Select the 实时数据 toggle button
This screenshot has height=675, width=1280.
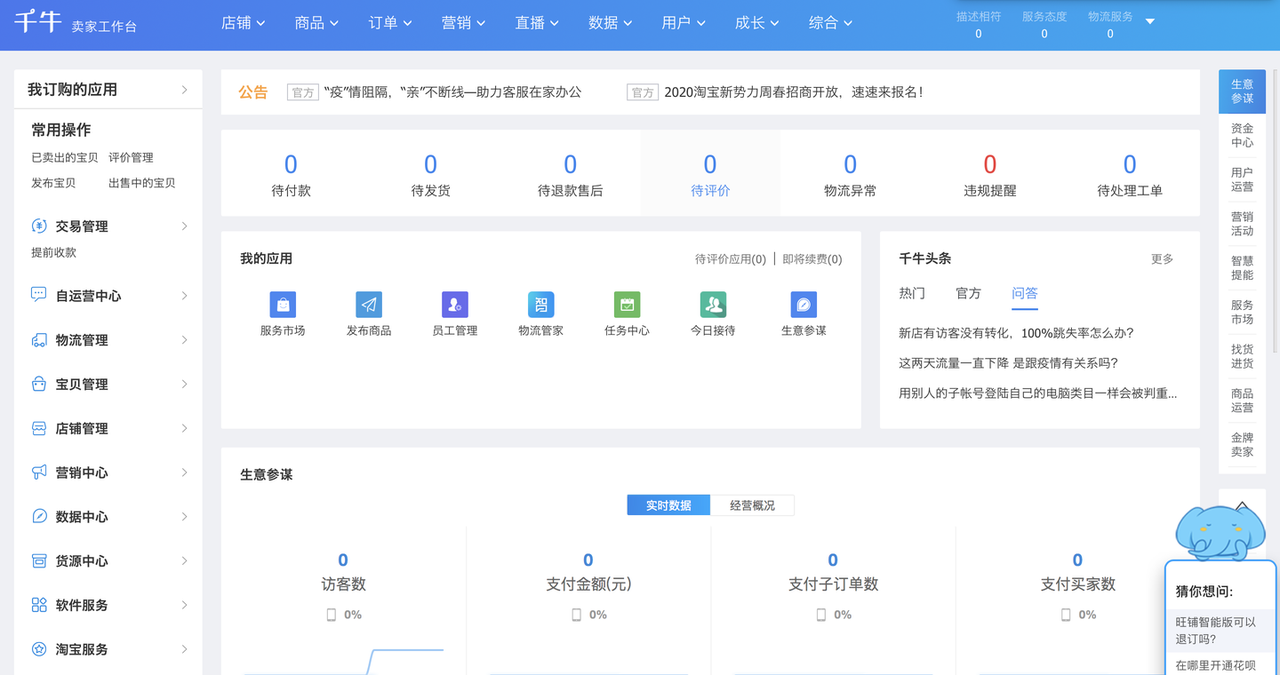click(x=668, y=505)
